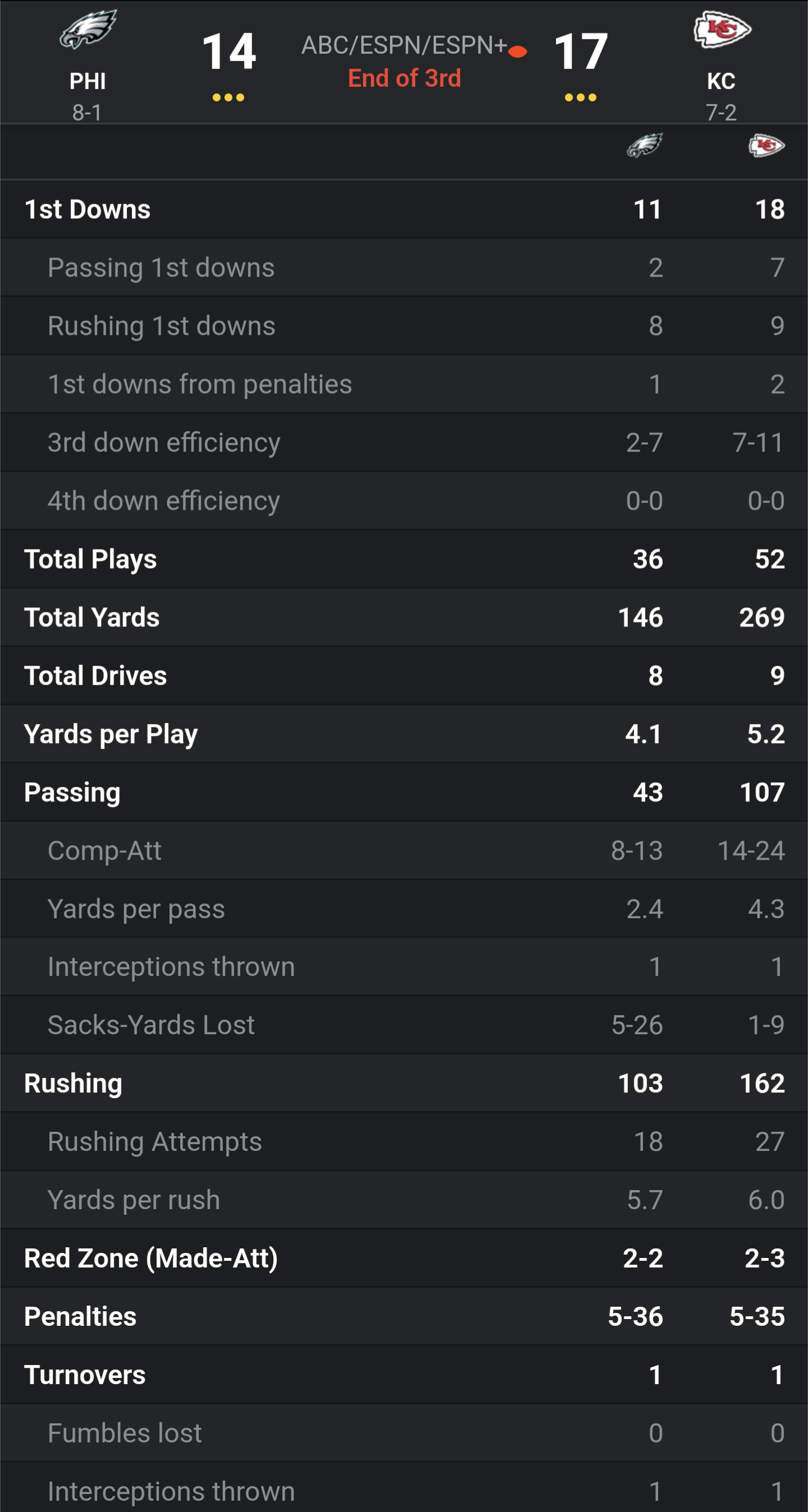Tap the Eagles logo in the header
Image resolution: width=808 pixels, height=1512 pixels.
[88, 29]
